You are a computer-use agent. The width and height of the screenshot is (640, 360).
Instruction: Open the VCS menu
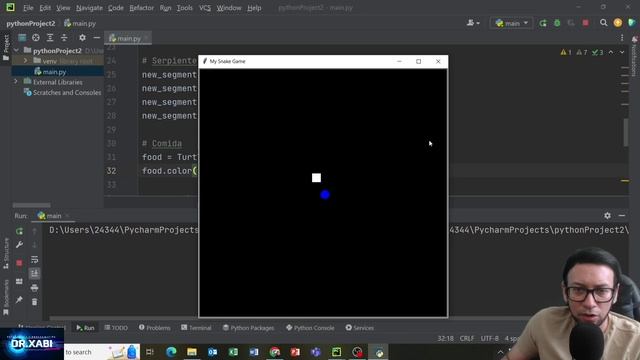(x=205, y=8)
